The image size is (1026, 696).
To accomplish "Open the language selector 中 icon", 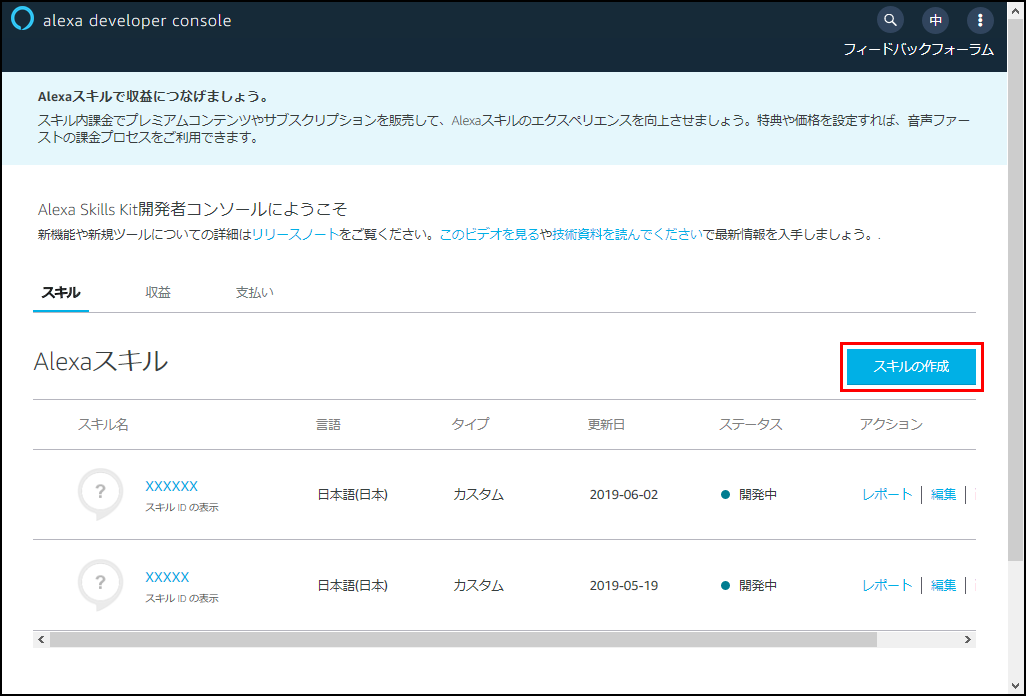I will (x=935, y=19).
